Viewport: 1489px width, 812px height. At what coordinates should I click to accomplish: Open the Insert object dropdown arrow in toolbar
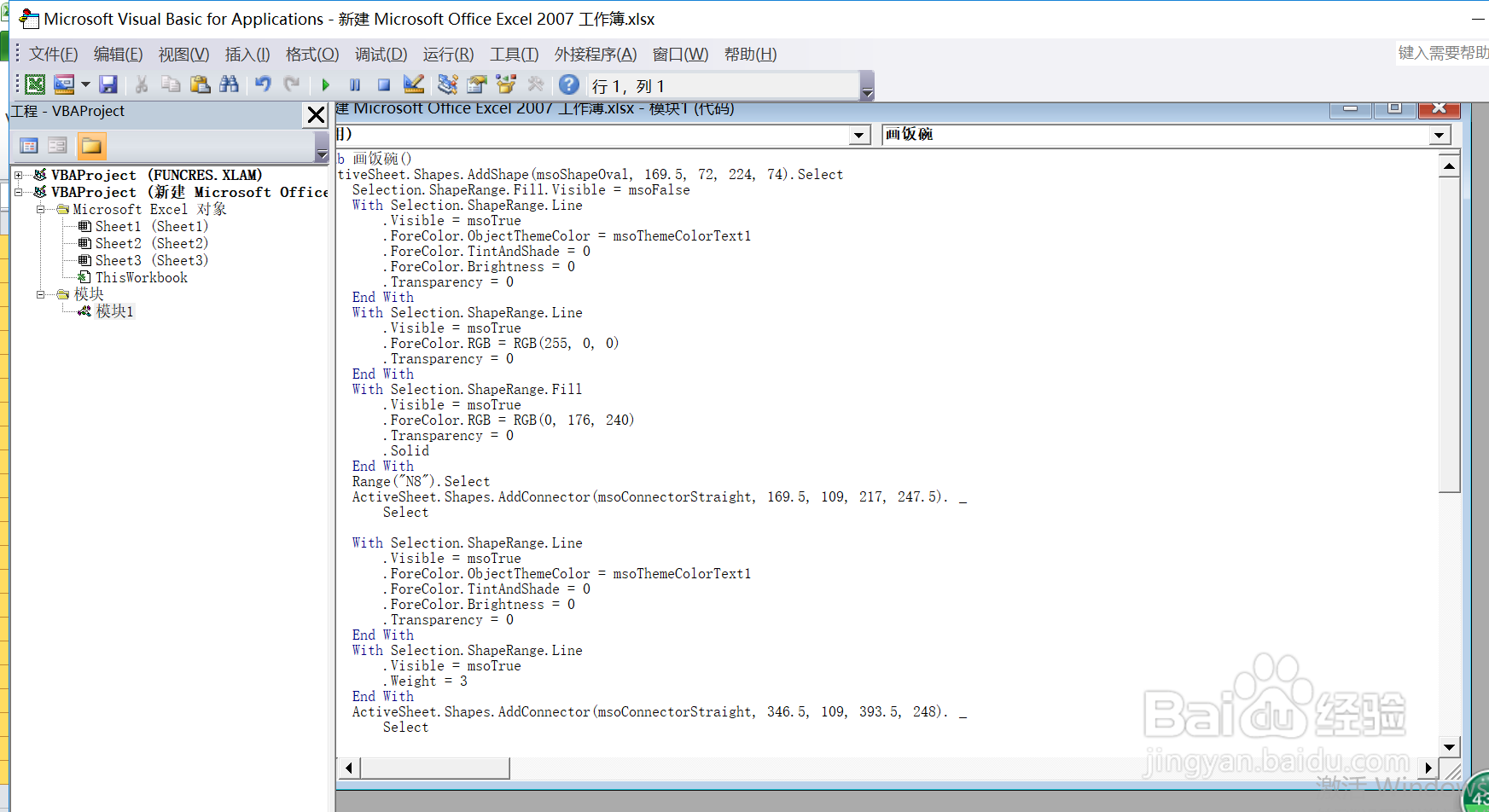[x=85, y=84]
